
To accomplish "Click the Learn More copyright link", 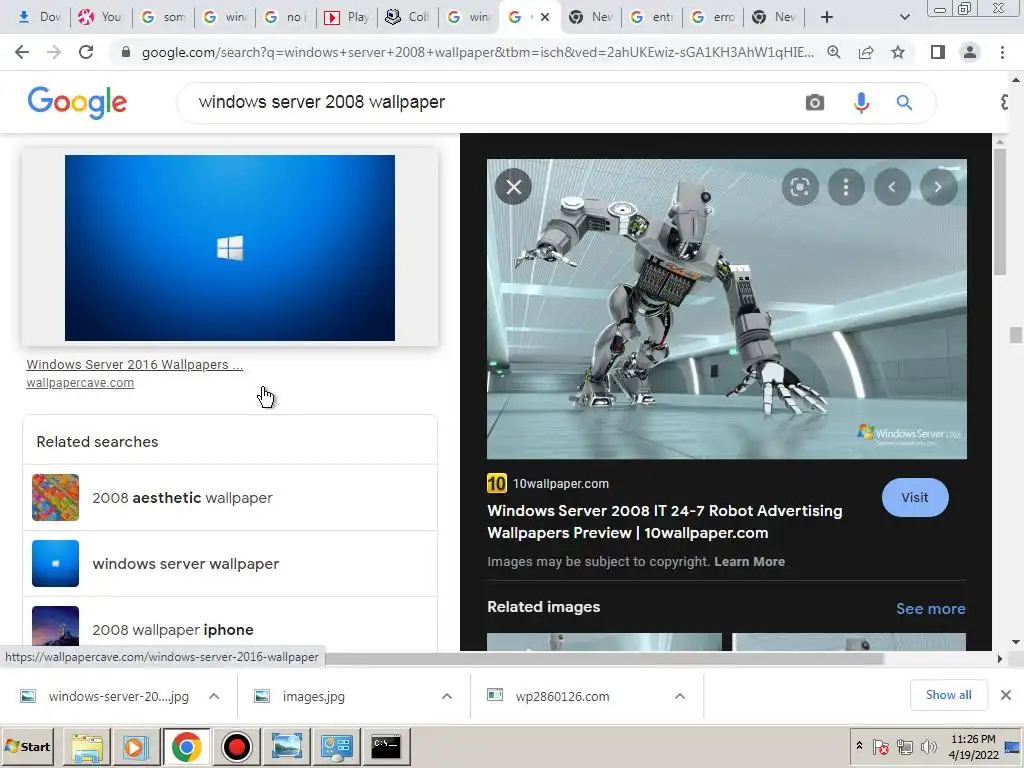I will click(x=749, y=562).
